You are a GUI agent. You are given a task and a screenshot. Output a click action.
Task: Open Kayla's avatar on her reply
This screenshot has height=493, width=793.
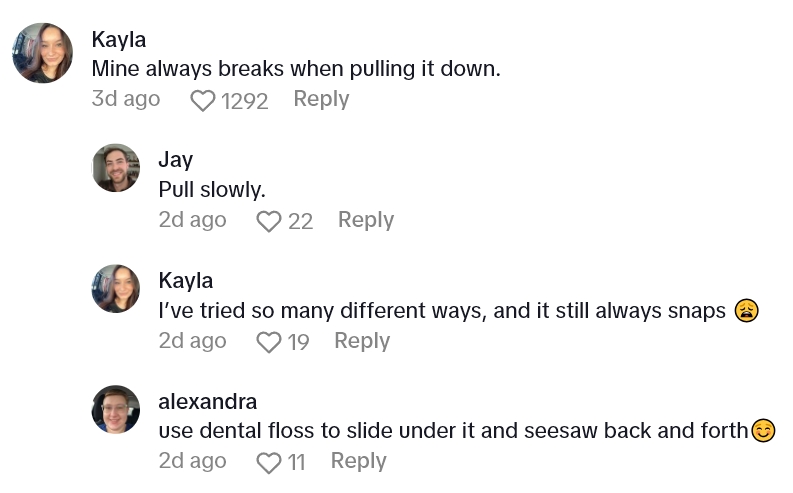[116, 289]
